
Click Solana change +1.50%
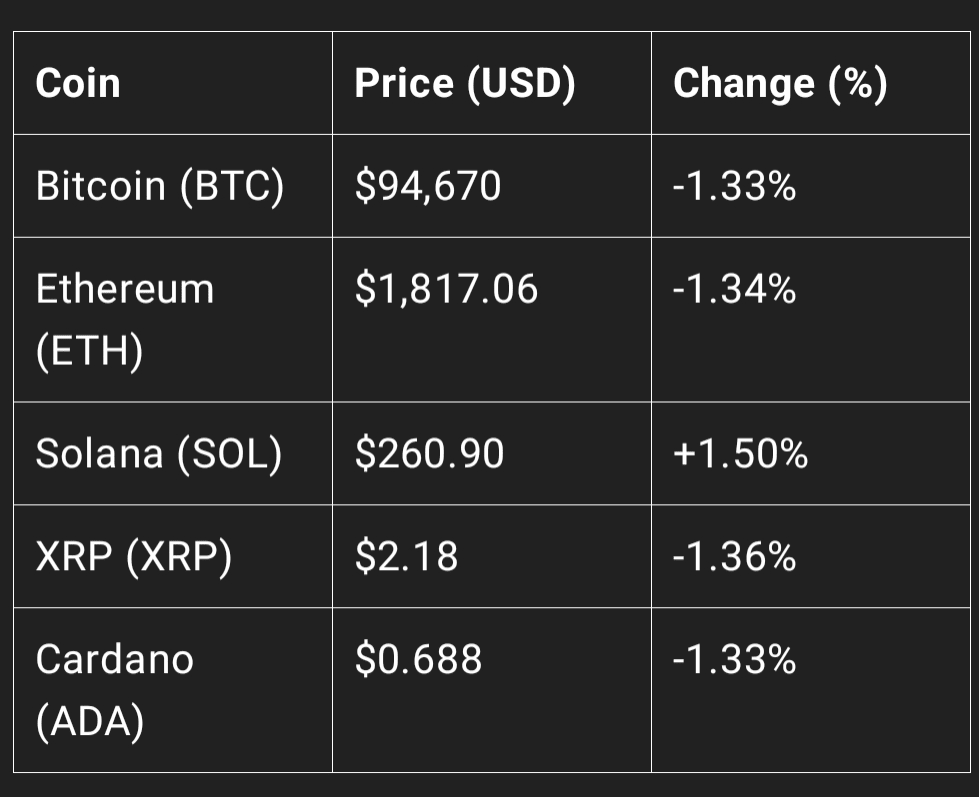pyautogui.click(x=740, y=455)
